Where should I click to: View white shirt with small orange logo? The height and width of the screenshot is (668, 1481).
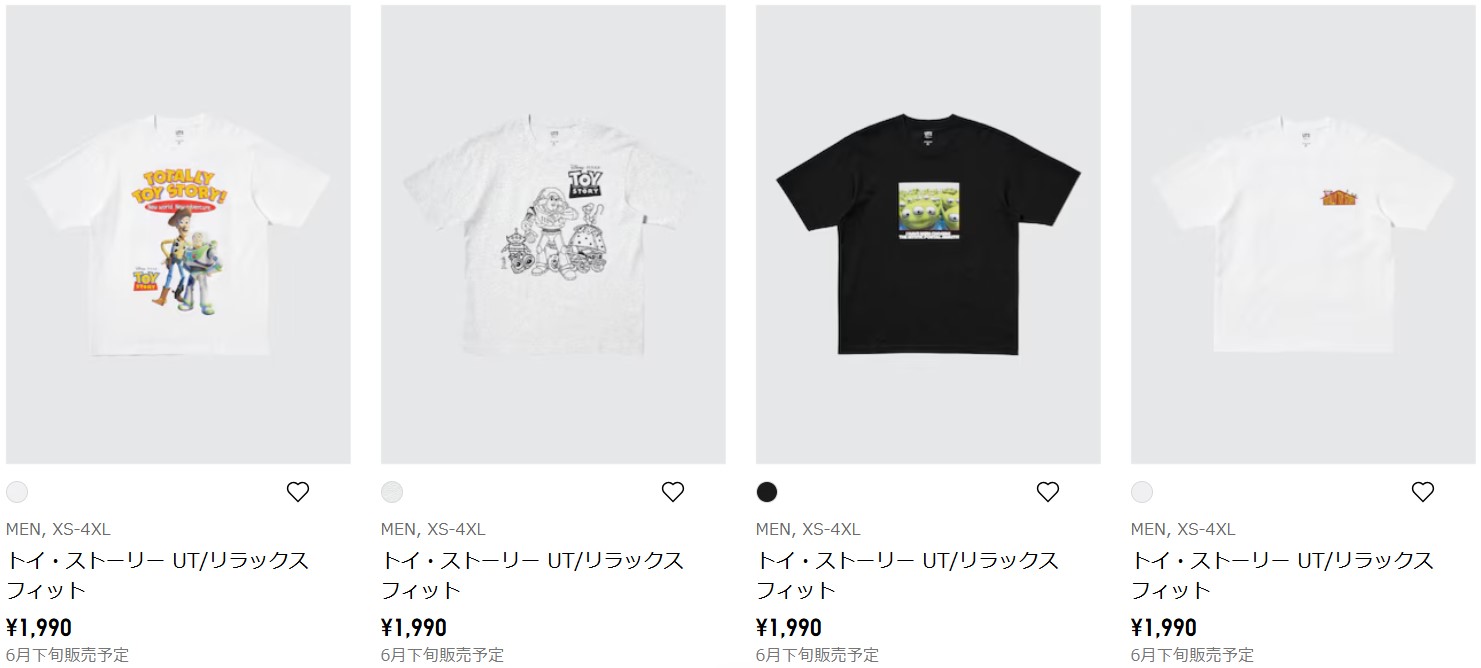click(x=1303, y=234)
